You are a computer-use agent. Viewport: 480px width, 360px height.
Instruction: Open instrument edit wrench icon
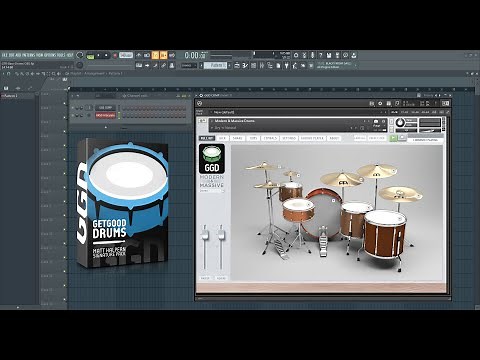point(202,121)
